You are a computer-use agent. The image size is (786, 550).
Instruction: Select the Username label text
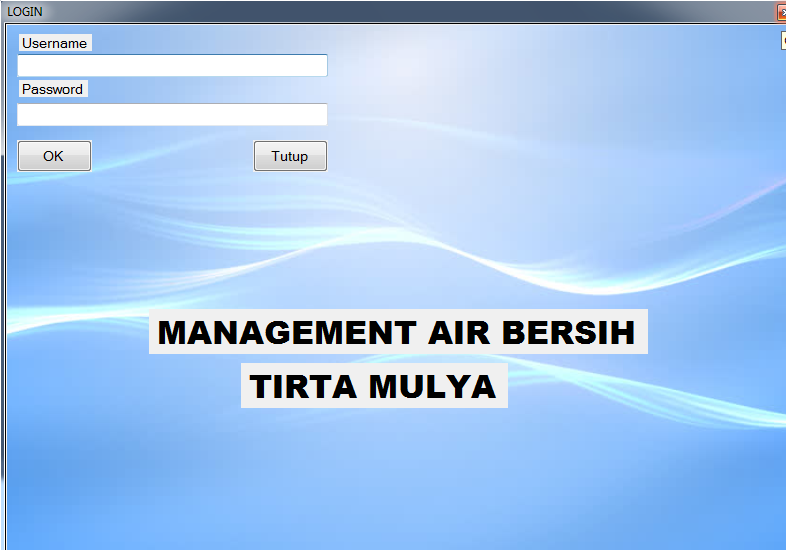tap(55, 43)
